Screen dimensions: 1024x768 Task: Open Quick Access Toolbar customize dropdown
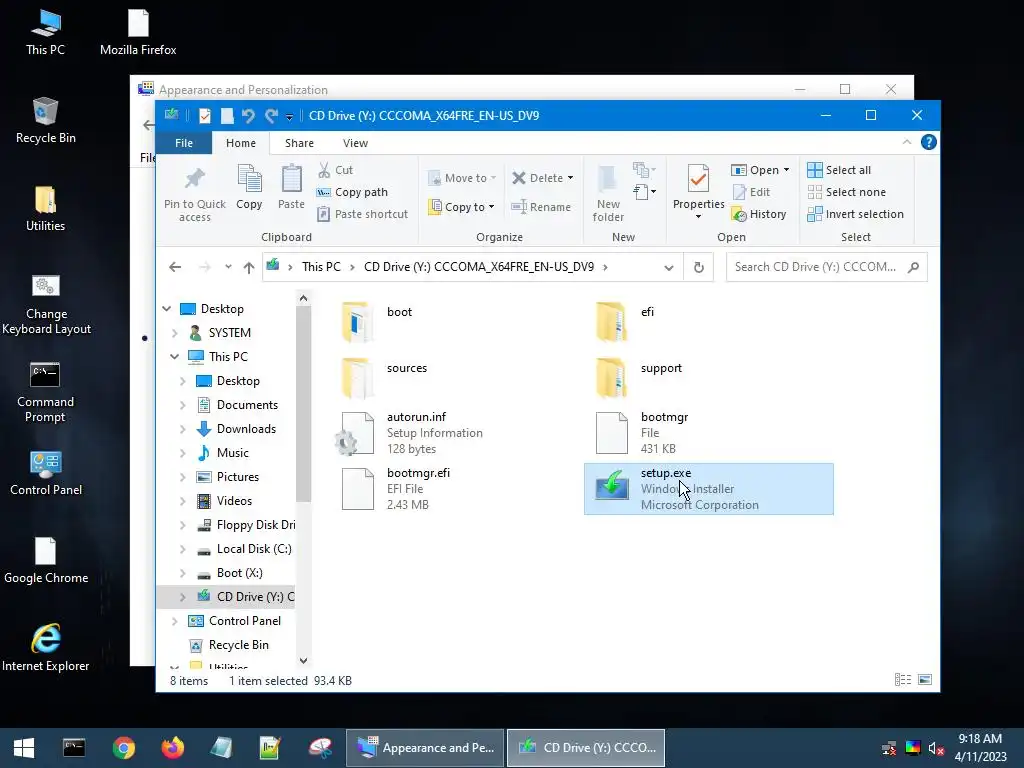[289, 117]
